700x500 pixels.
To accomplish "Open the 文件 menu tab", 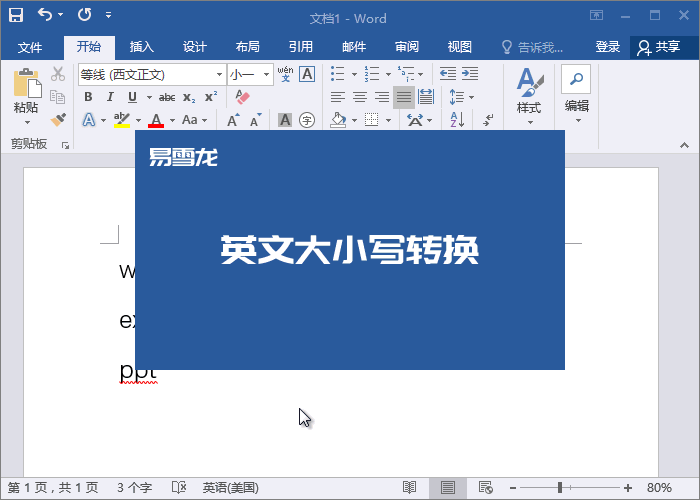I will click(x=30, y=47).
